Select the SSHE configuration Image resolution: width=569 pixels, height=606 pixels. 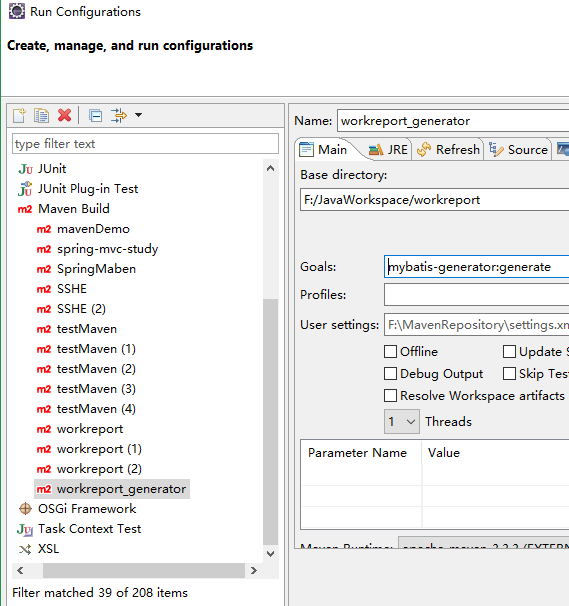[72, 289]
